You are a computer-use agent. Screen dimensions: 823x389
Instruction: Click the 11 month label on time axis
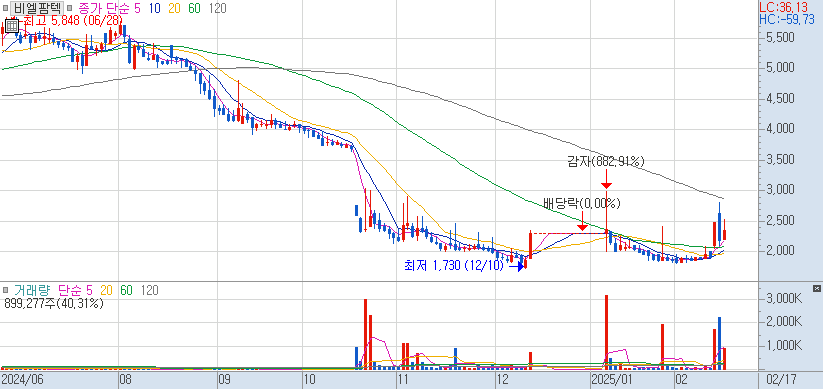click(403, 379)
